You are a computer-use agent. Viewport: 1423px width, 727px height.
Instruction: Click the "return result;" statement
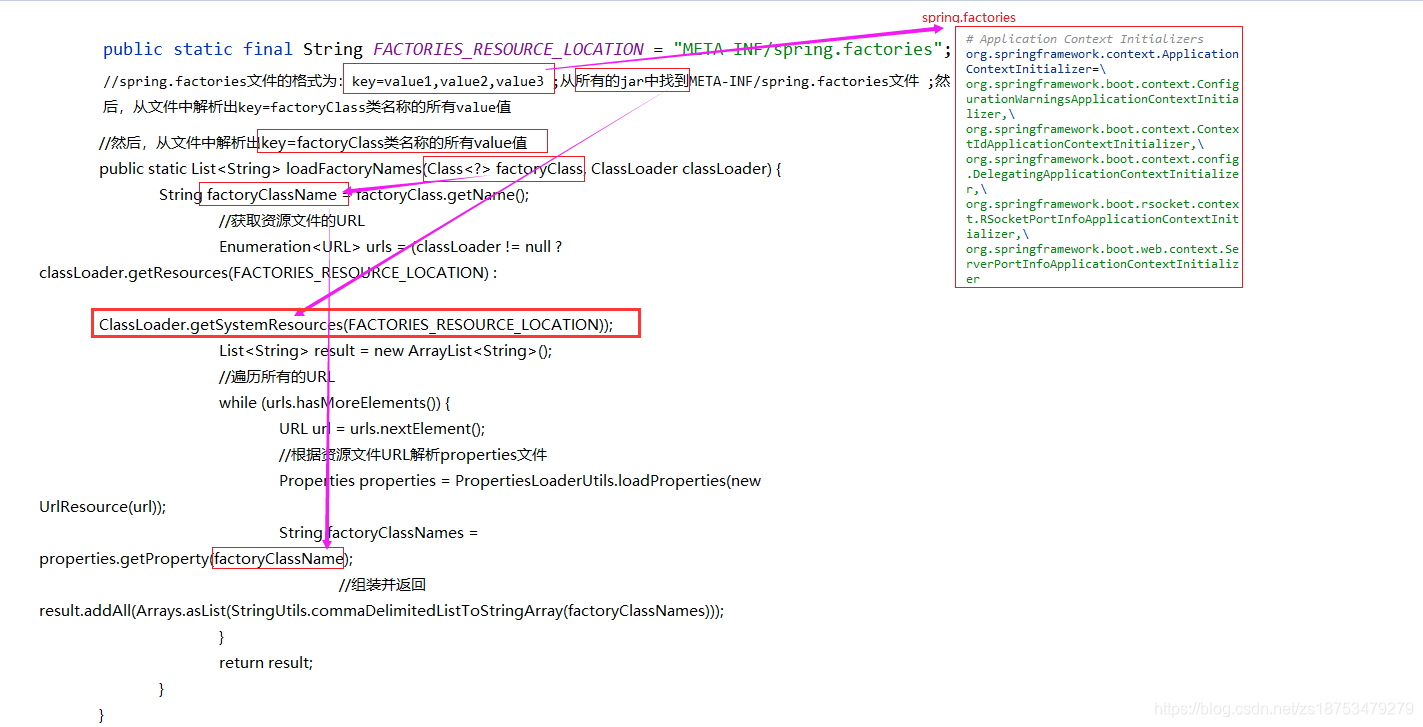[266, 662]
